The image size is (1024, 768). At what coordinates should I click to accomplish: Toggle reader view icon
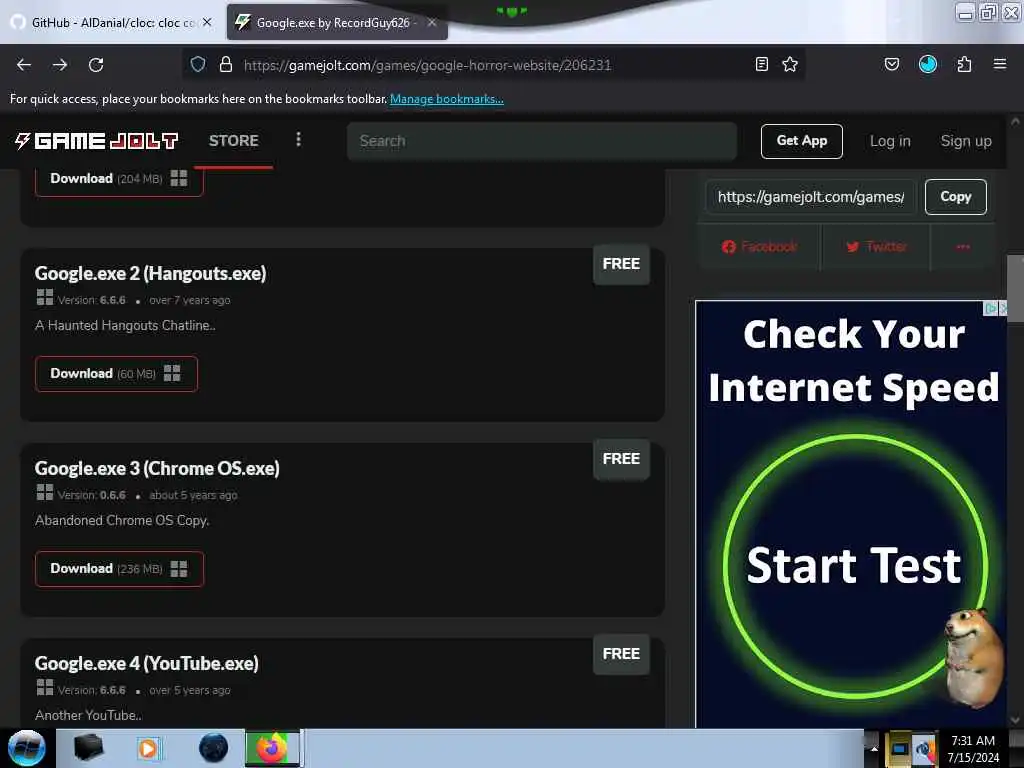pyautogui.click(x=761, y=64)
